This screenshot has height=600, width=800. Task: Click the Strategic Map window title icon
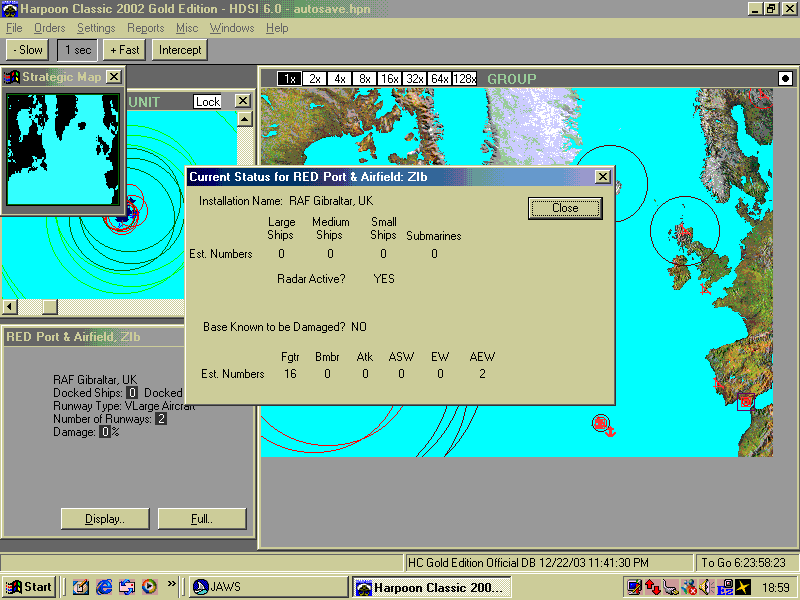[12, 77]
